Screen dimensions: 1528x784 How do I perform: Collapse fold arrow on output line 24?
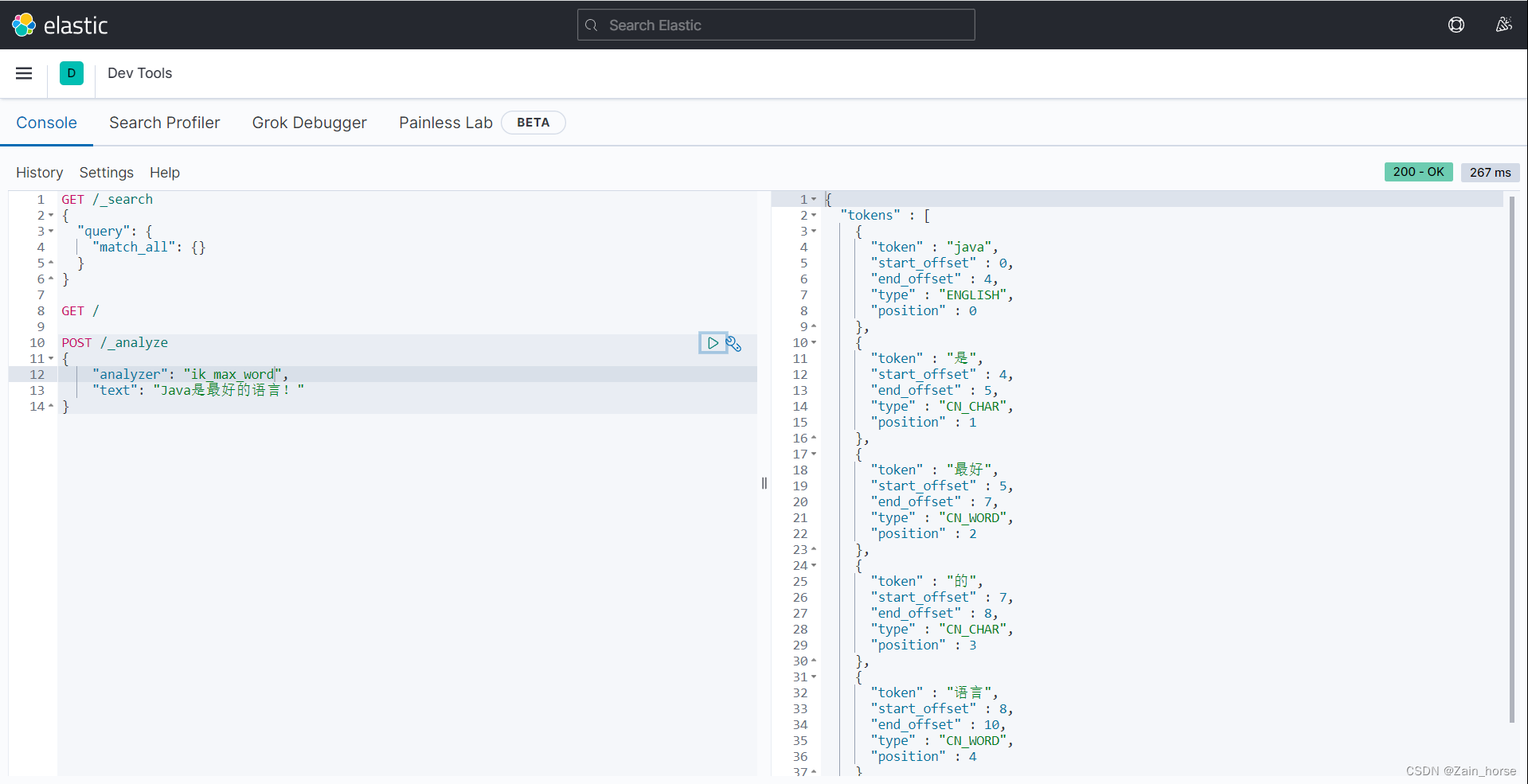point(814,566)
